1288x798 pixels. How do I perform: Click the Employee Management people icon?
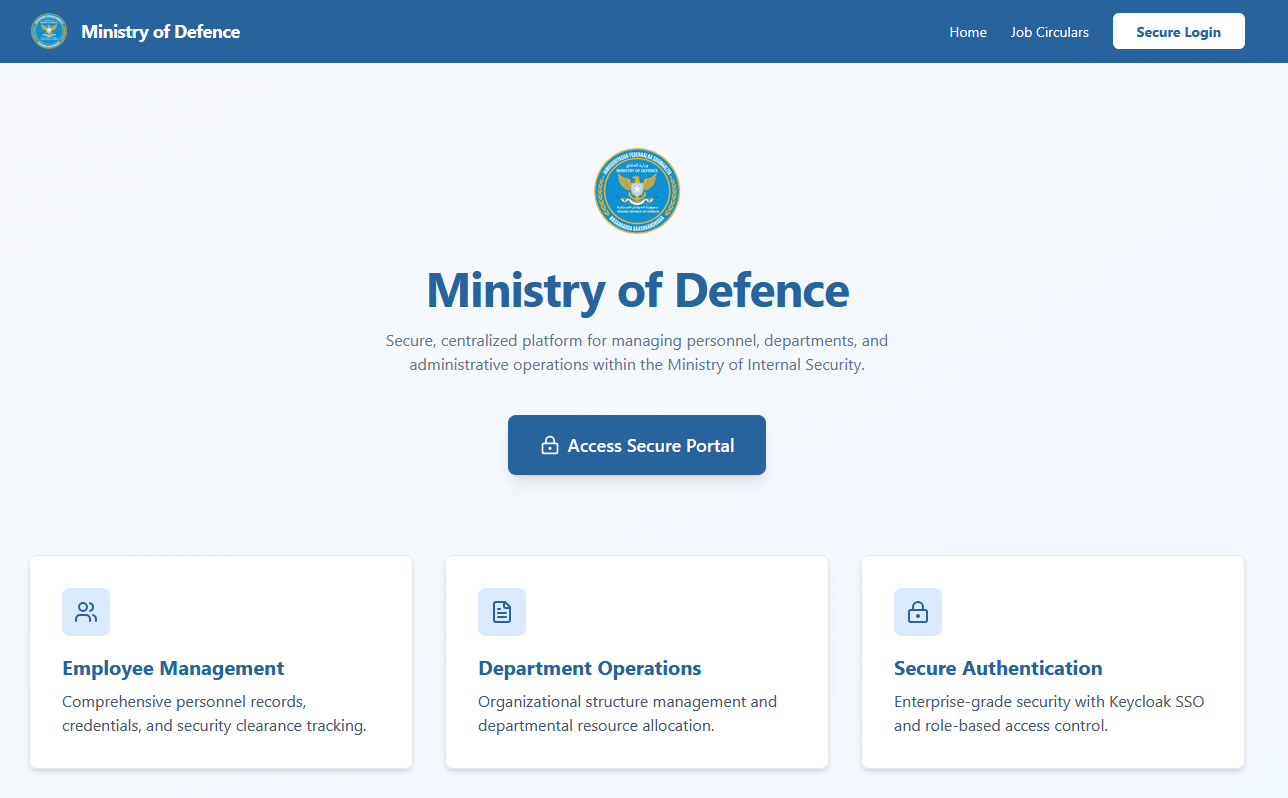click(86, 612)
